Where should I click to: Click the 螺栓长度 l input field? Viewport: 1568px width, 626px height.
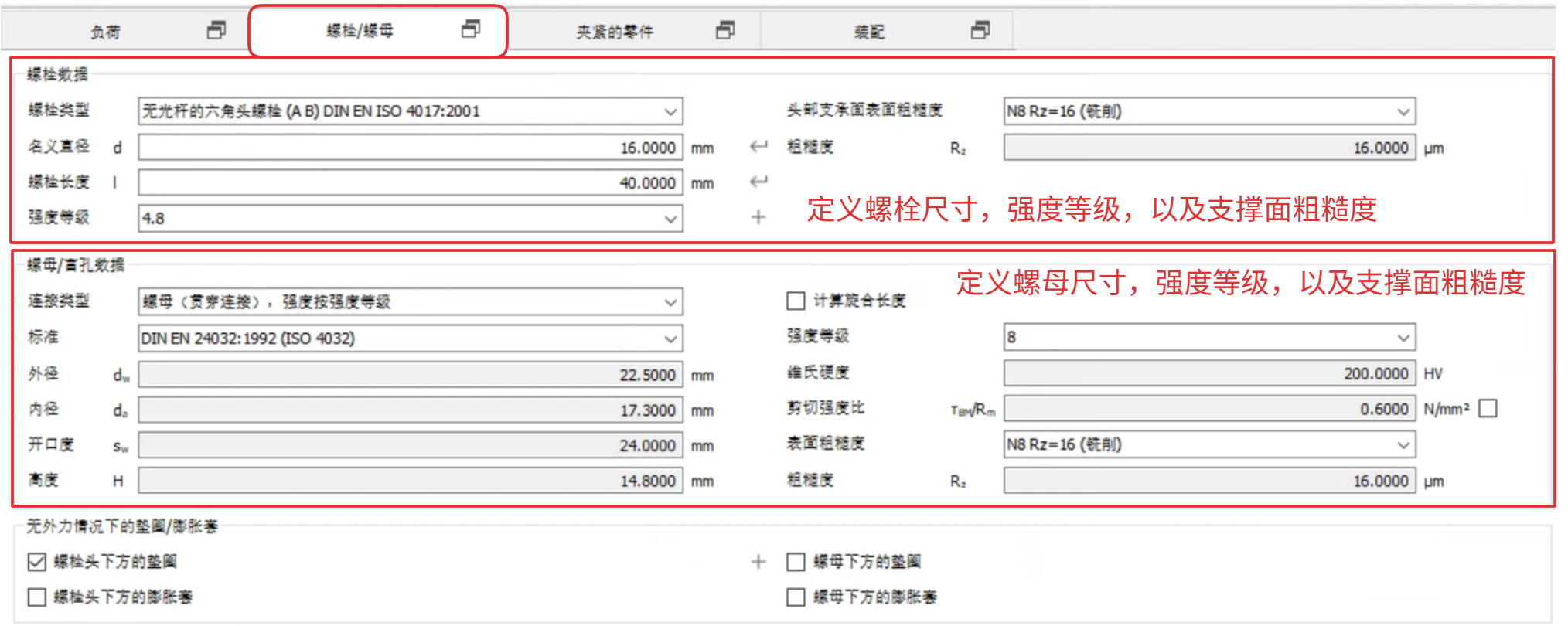pos(410,183)
